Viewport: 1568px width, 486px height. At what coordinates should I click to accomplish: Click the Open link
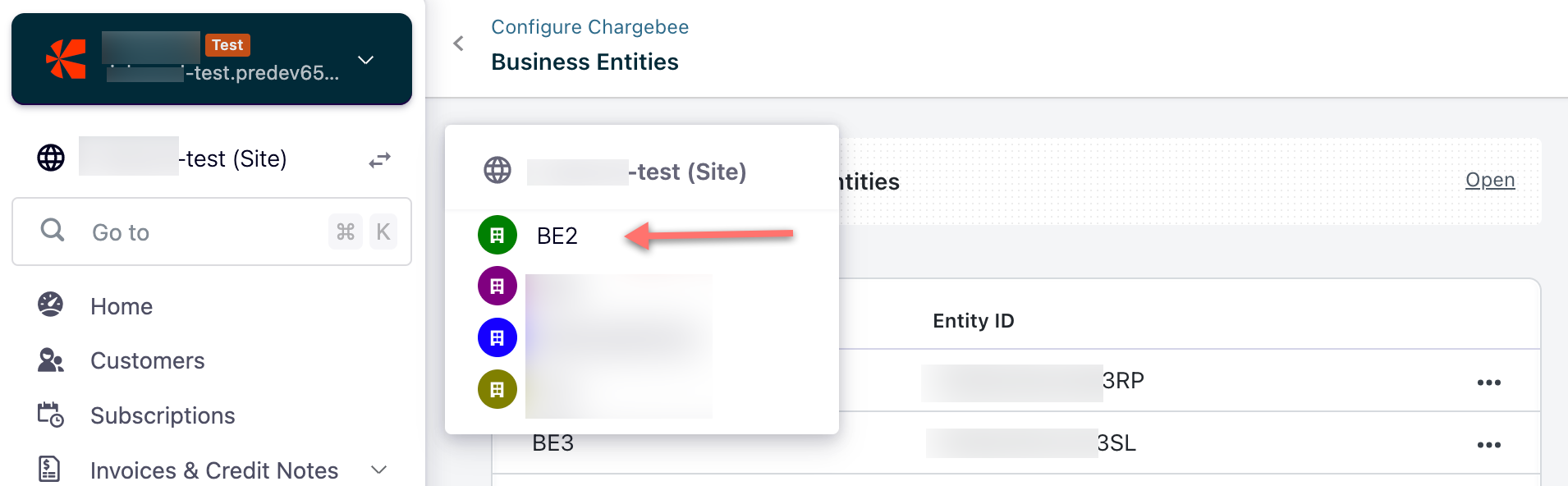click(x=1489, y=180)
